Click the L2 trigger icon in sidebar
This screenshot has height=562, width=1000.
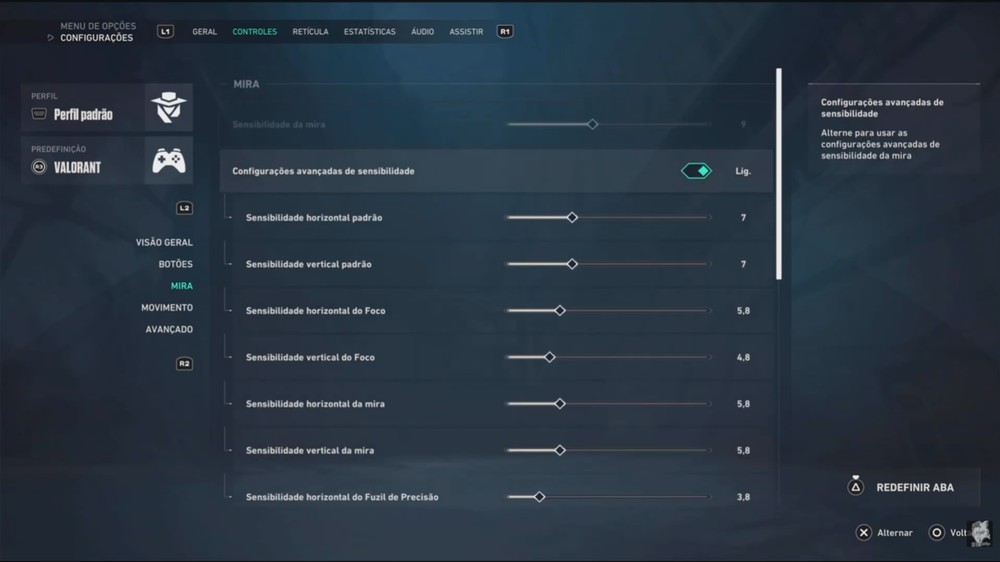coord(184,208)
